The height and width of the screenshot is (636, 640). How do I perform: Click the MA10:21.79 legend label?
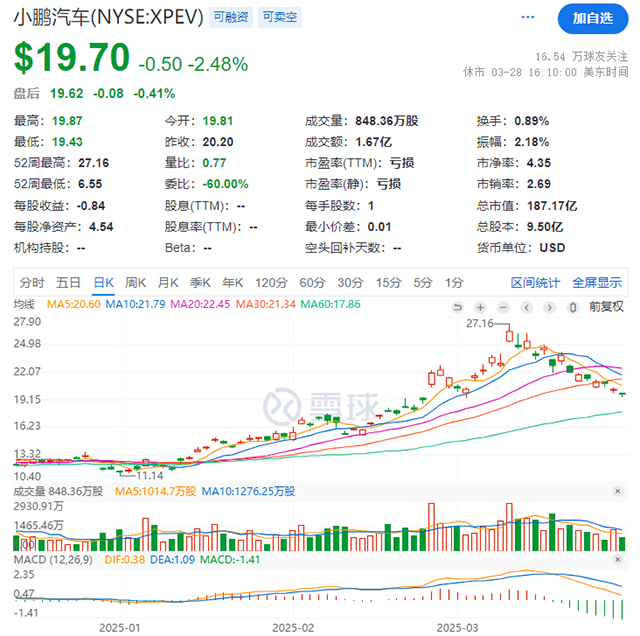click(x=136, y=304)
